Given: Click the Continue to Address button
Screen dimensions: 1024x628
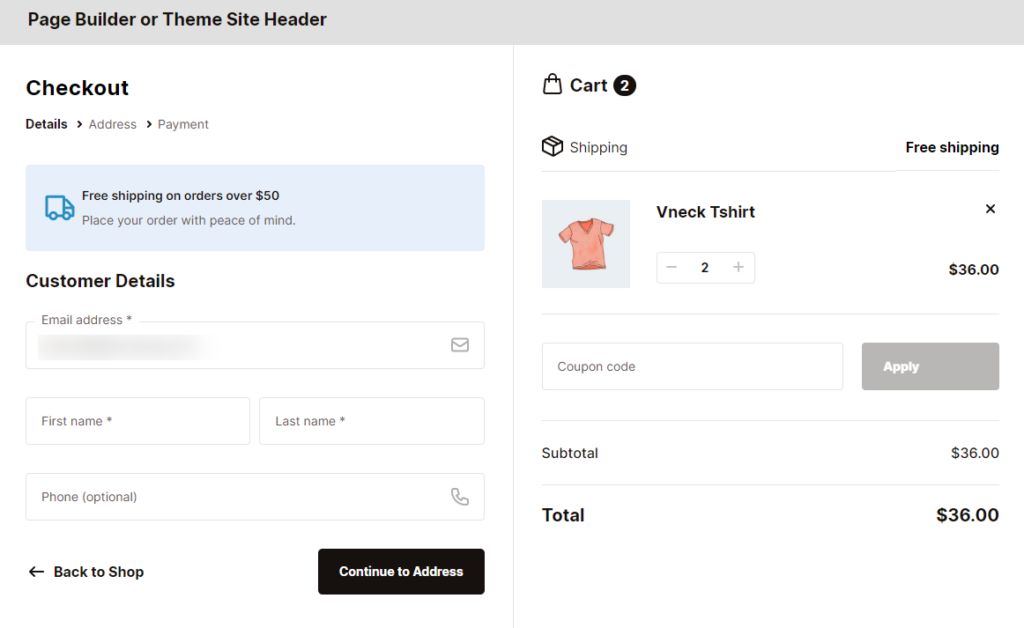Looking at the screenshot, I should click(401, 571).
